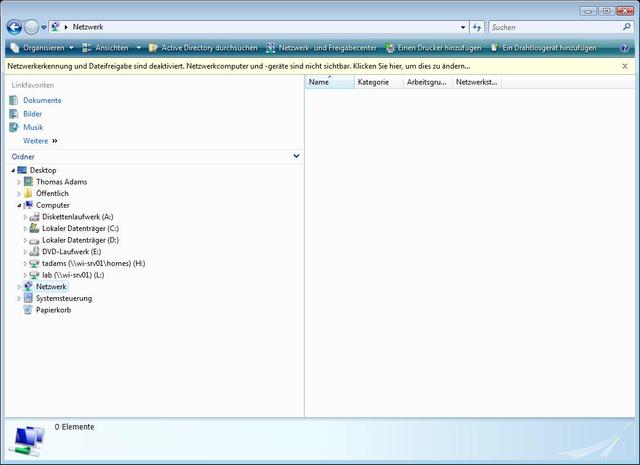Click the help question mark icon
The height and width of the screenshot is (465, 640).
(624, 48)
